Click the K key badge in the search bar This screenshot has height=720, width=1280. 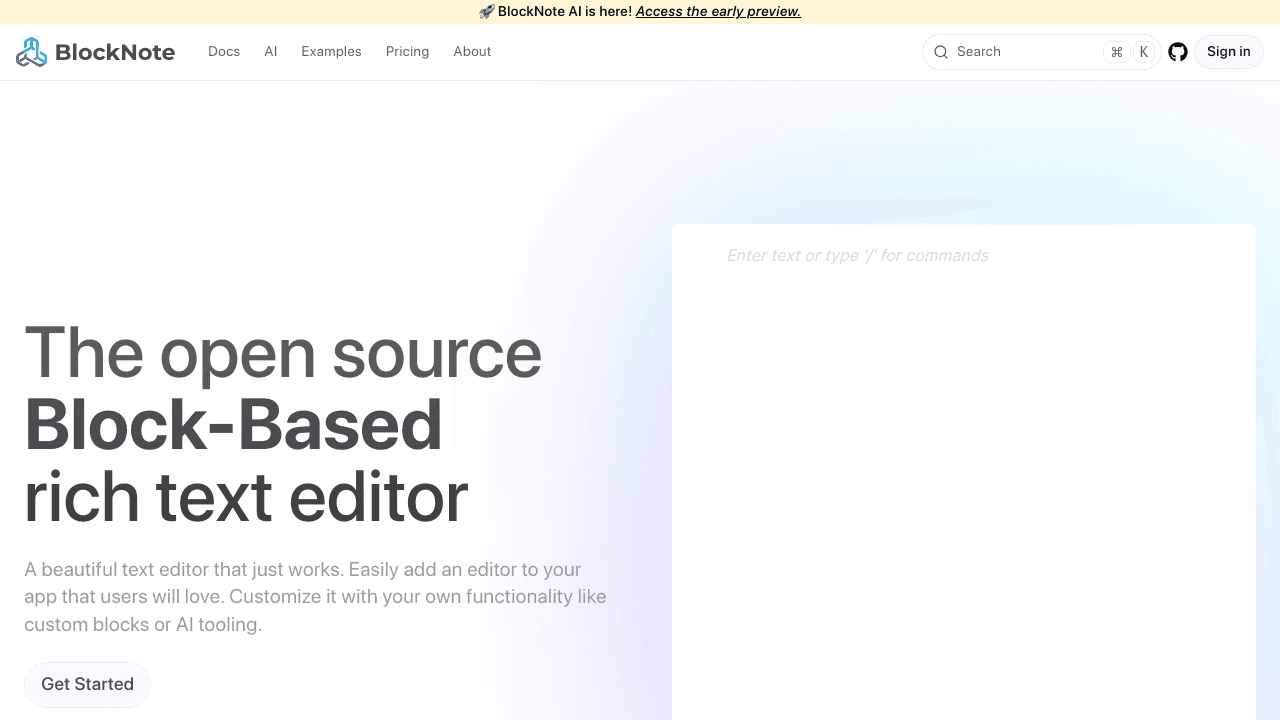tap(1143, 51)
